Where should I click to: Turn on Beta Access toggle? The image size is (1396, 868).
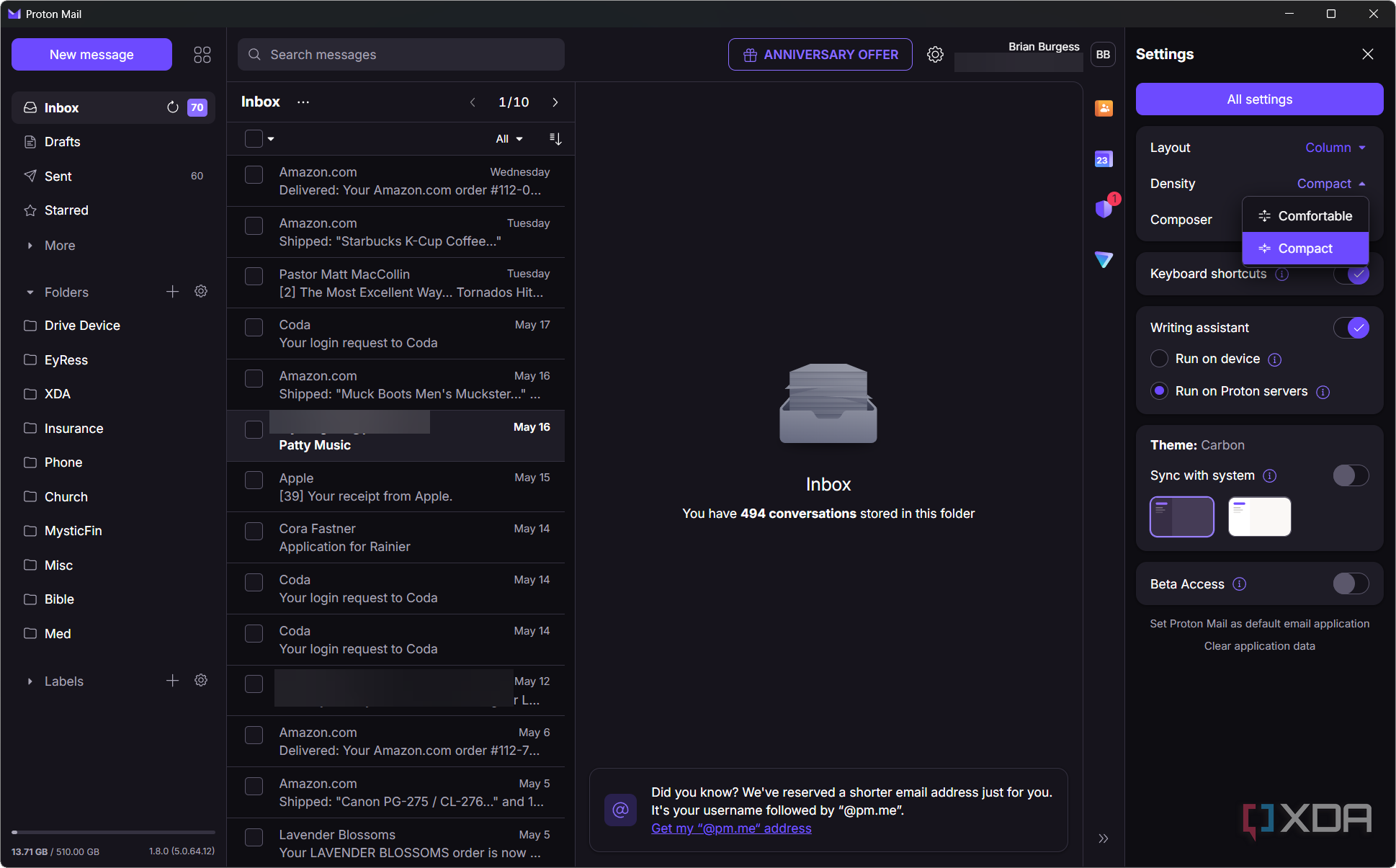pos(1351,583)
